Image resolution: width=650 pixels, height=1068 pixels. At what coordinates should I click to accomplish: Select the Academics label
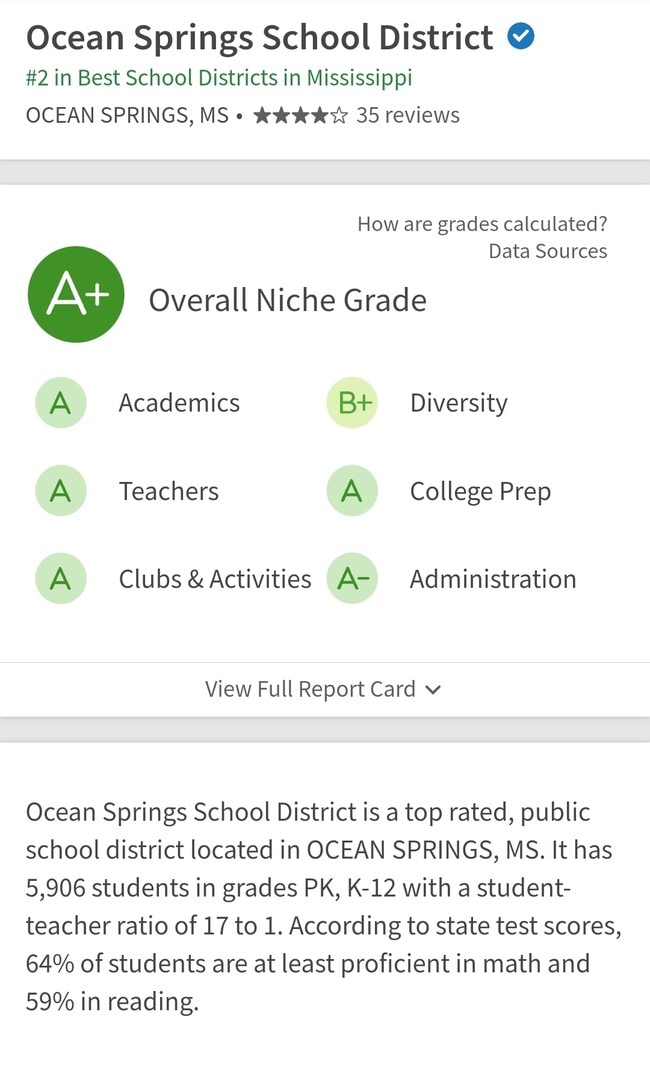[x=179, y=403]
